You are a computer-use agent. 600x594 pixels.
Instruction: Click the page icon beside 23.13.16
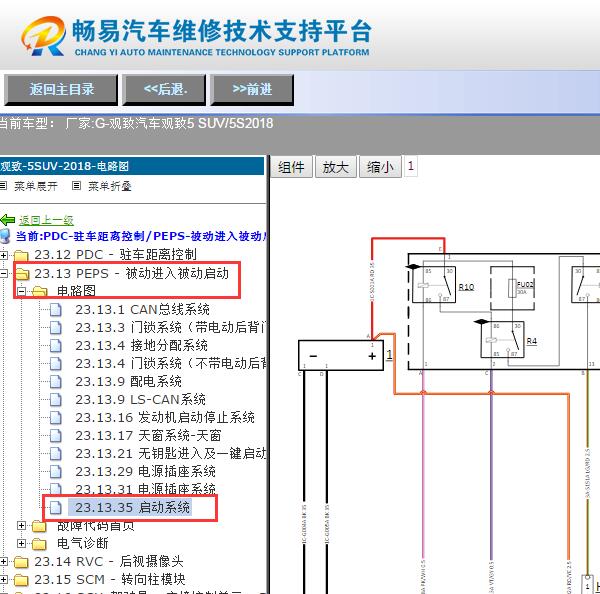point(55,418)
